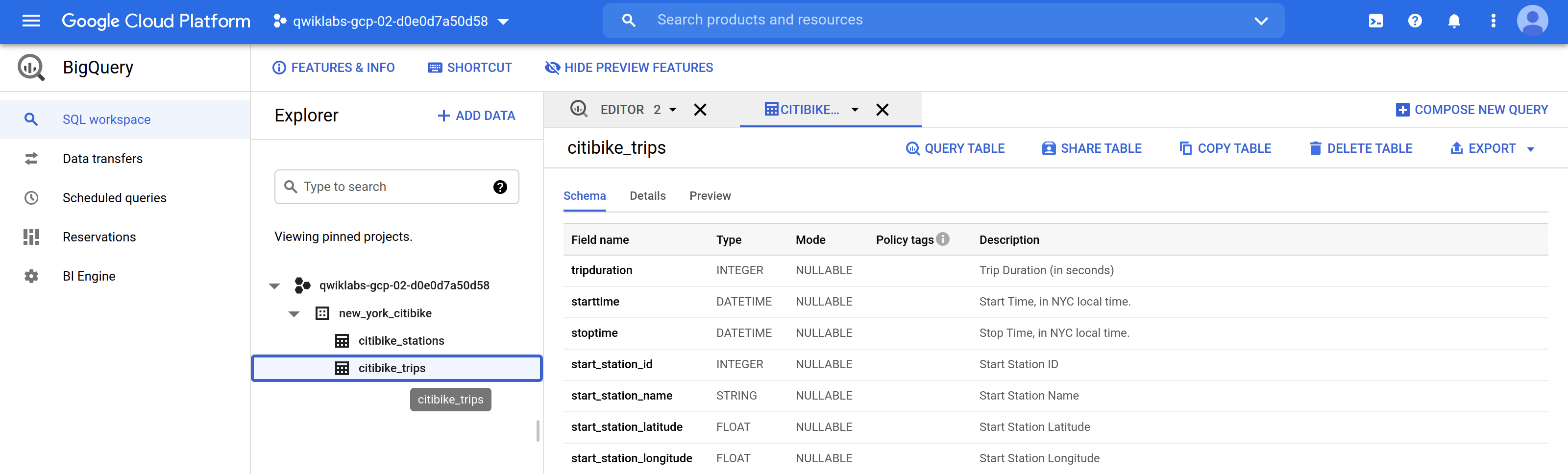Click the search help question icon
The image size is (1568, 474).
(500, 187)
